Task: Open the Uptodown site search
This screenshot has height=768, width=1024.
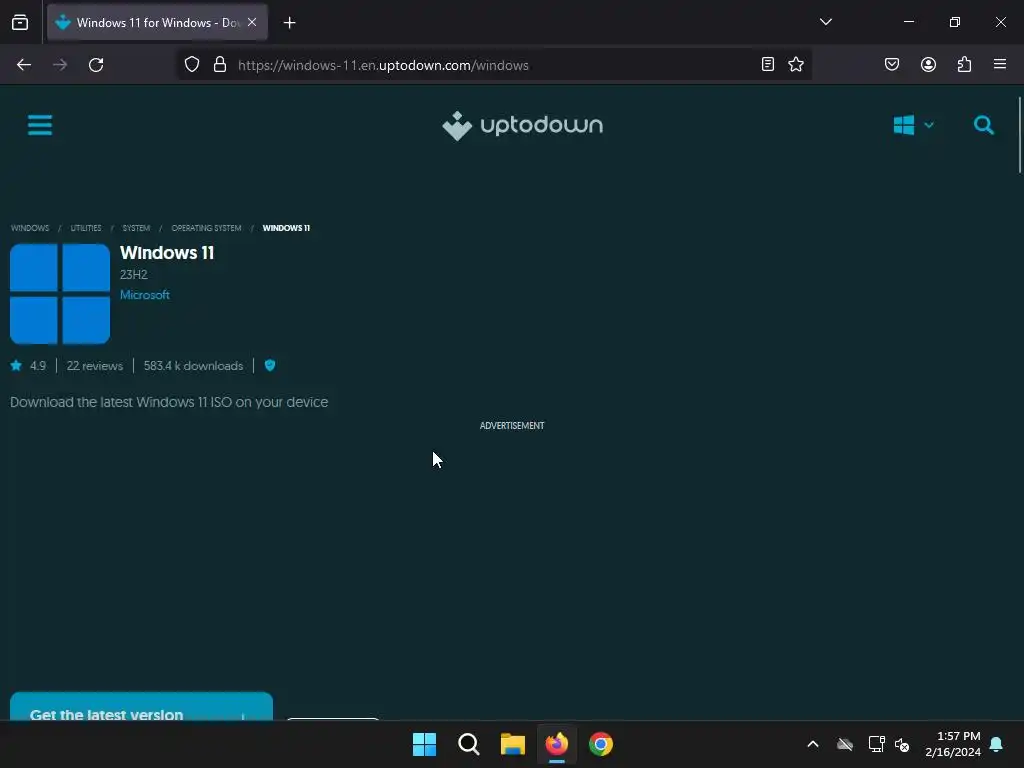Action: [x=984, y=125]
